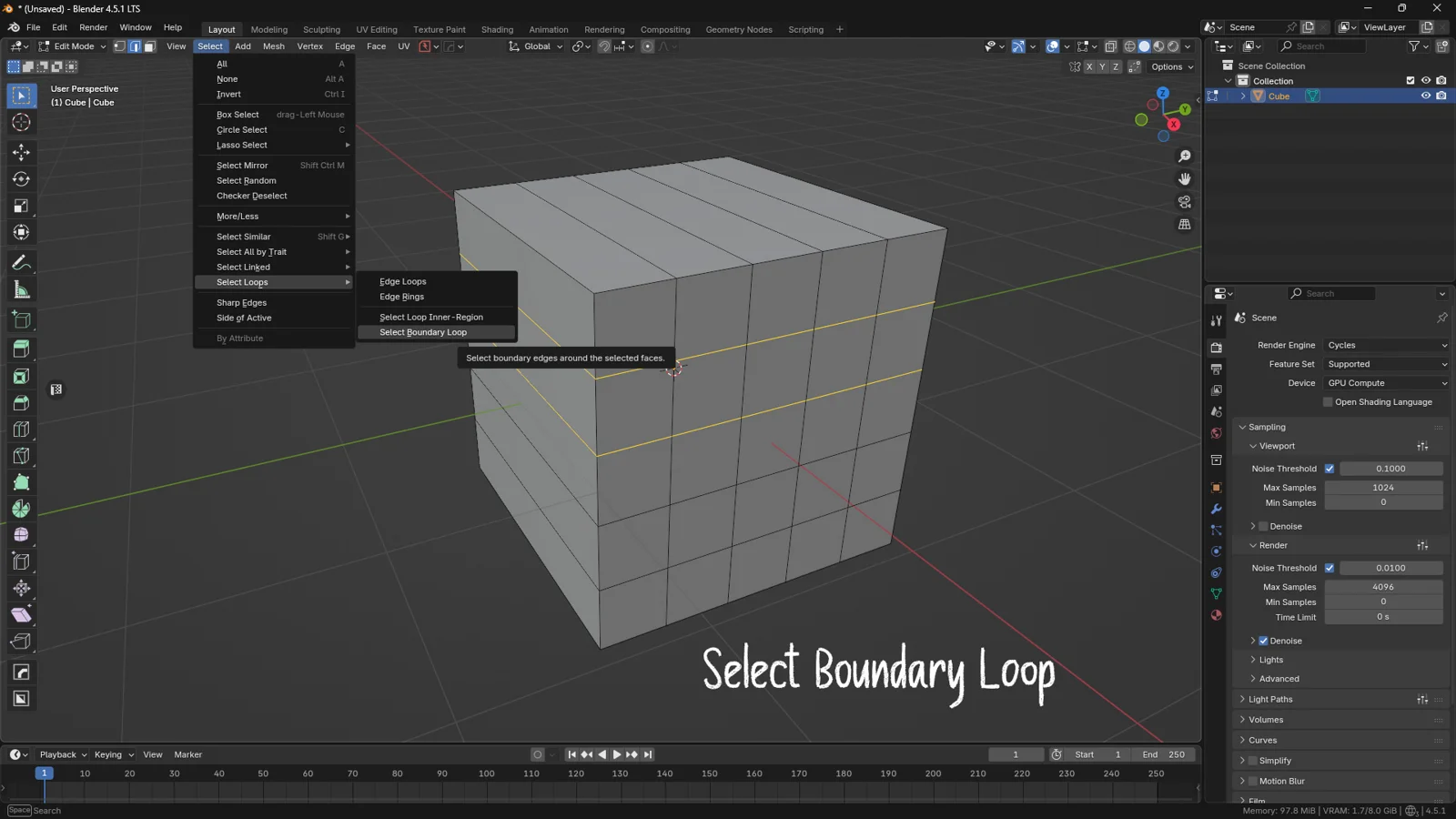Click the outliner Search field
1456x819 pixels.
(1322, 46)
